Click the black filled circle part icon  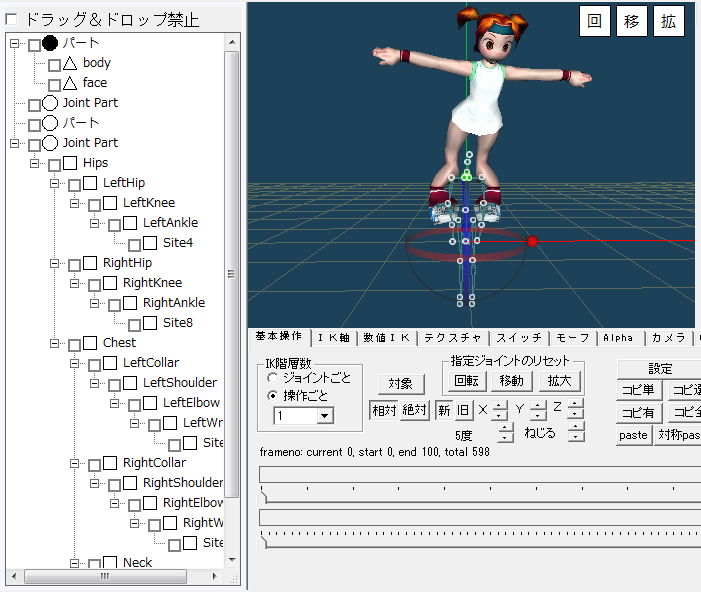pos(50,43)
